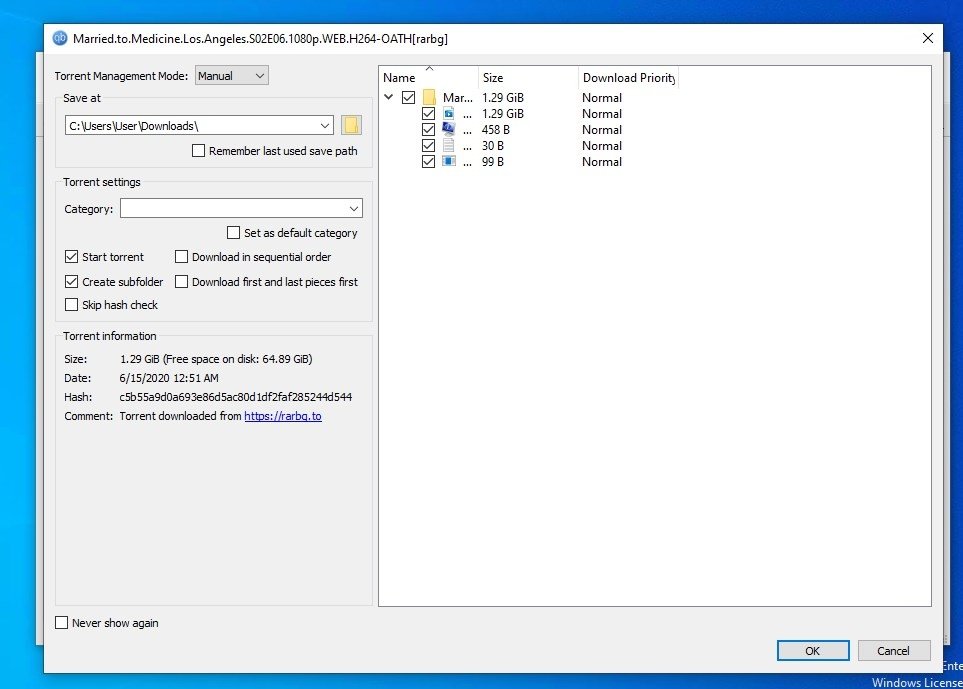Collapse the torrent root folder tree
The image size is (963, 689).
tap(389, 98)
